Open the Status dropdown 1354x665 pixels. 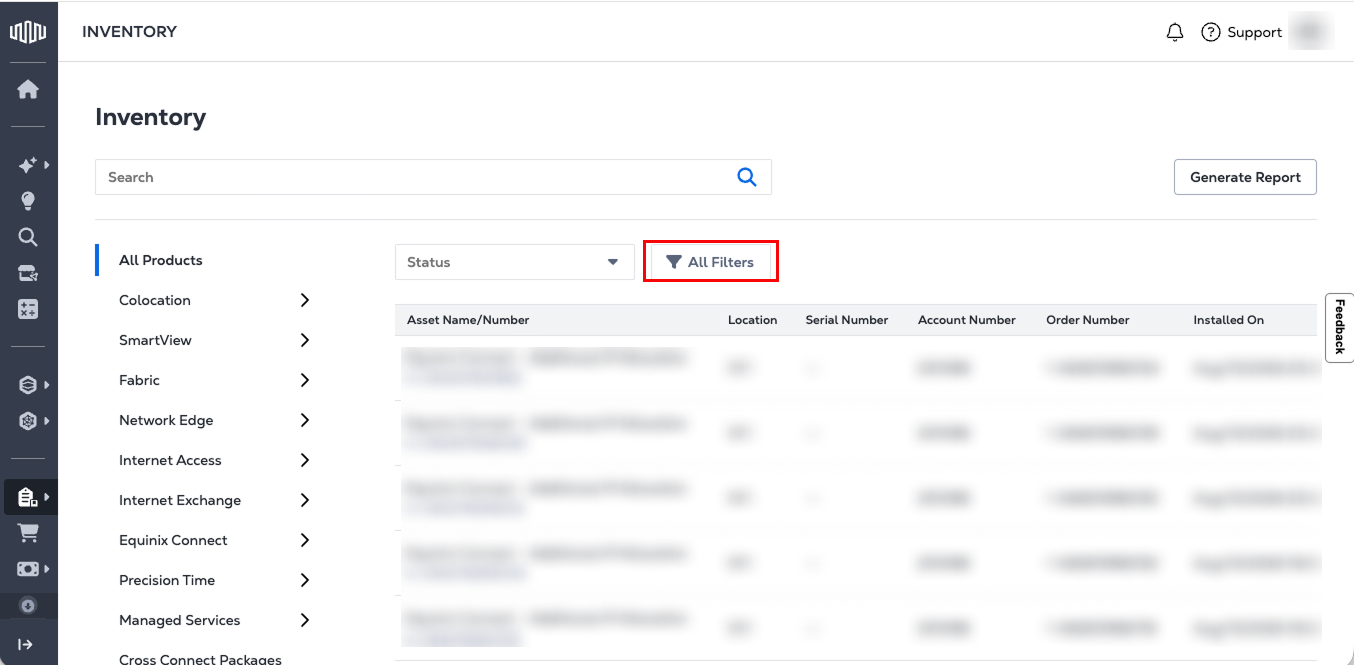[x=515, y=262]
